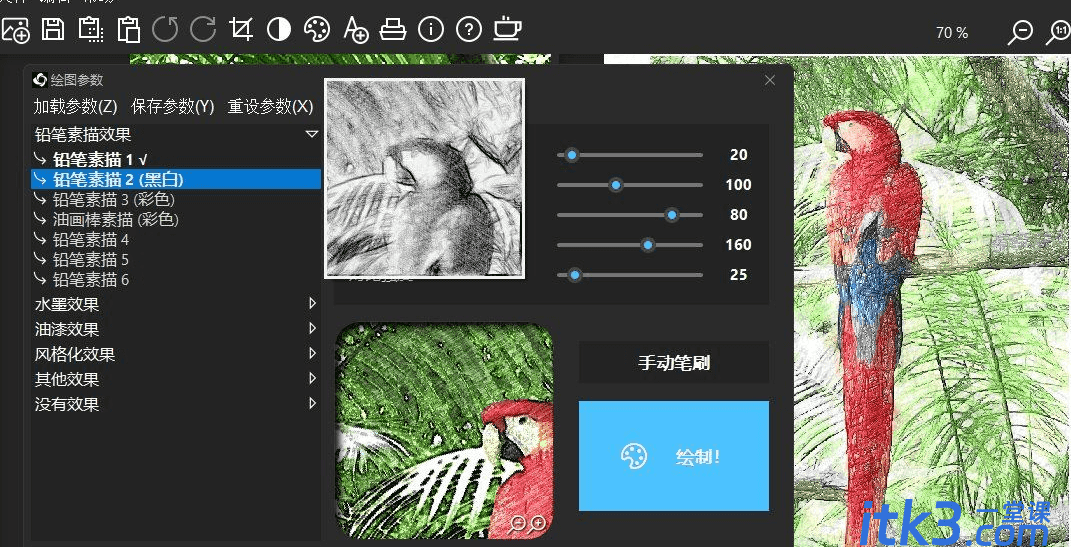Click 重设参数(X) menu item
This screenshot has width=1071, height=547.
tap(270, 107)
